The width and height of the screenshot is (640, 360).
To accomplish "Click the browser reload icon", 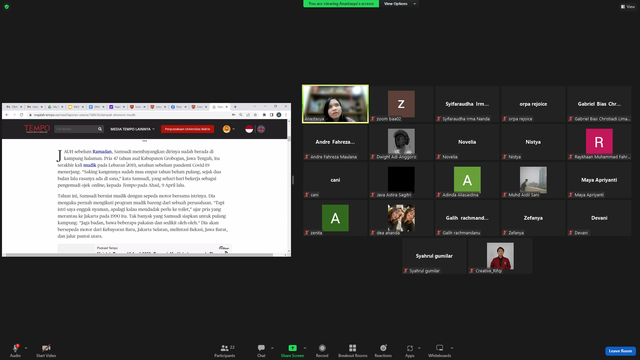I will pyautogui.click(x=21, y=115).
